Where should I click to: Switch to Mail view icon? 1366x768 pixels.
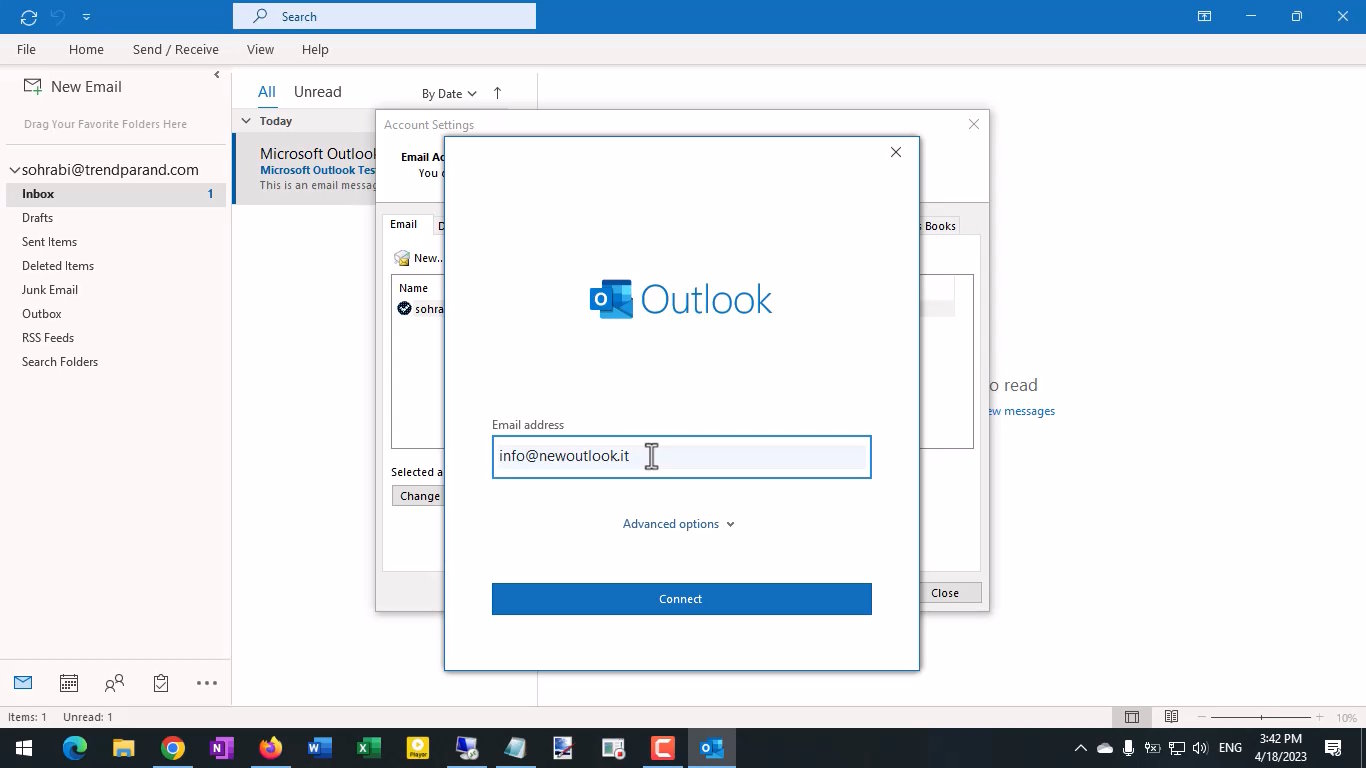pos(23,683)
